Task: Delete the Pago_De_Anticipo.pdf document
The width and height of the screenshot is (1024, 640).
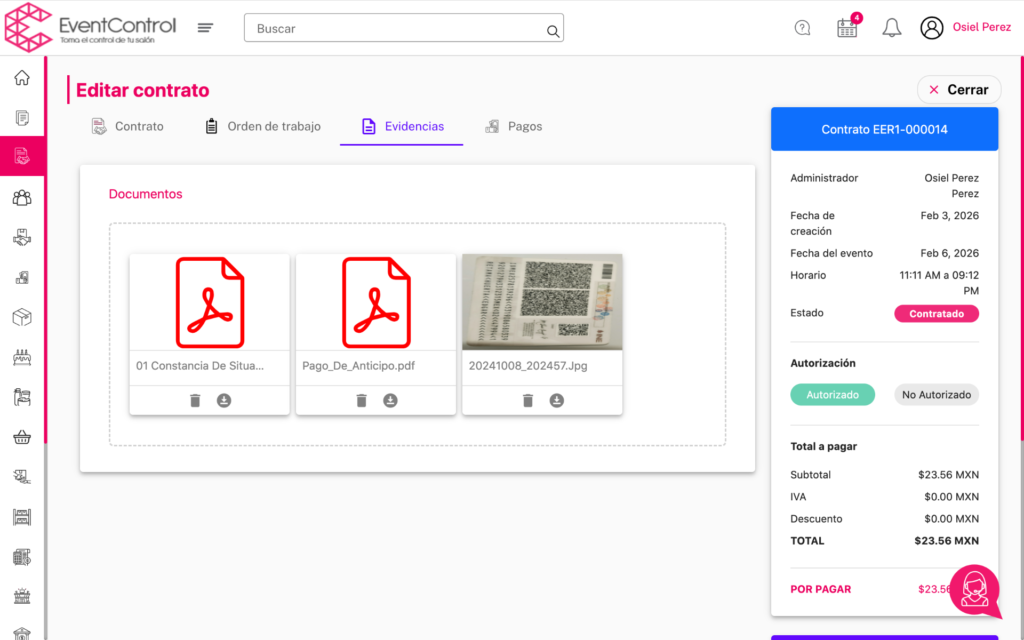Action: pos(362,400)
